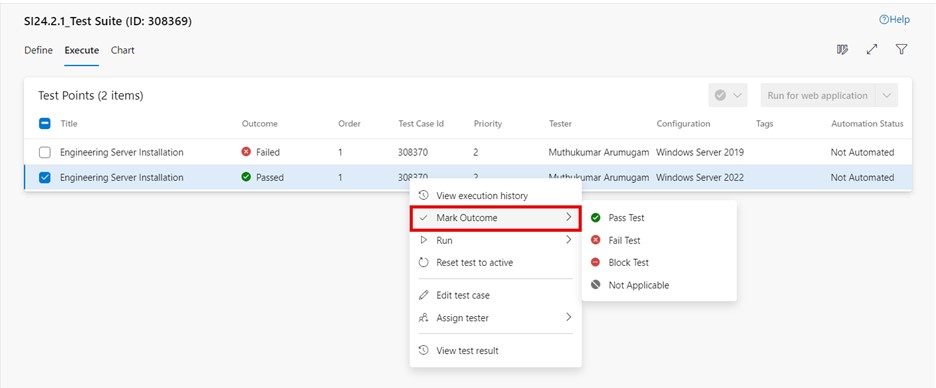Click the green Pass Test icon

tap(595, 218)
